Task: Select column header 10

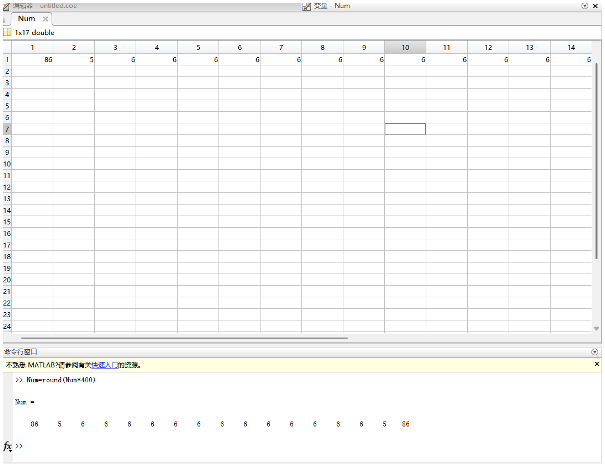Action: coord(405,47)
